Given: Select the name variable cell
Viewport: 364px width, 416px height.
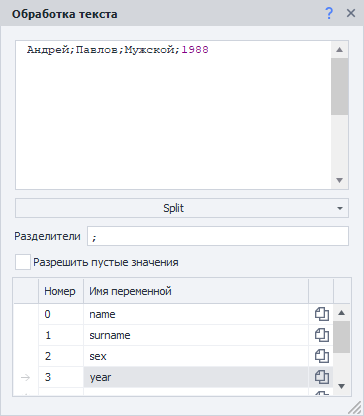Looking at the screenshot, I should 196,314.
